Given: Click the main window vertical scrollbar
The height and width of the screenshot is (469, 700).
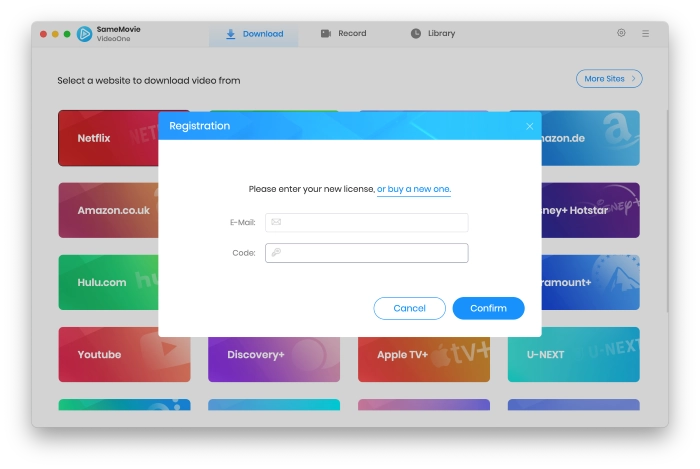Looking at the screenshot, I should coord(667,210).
